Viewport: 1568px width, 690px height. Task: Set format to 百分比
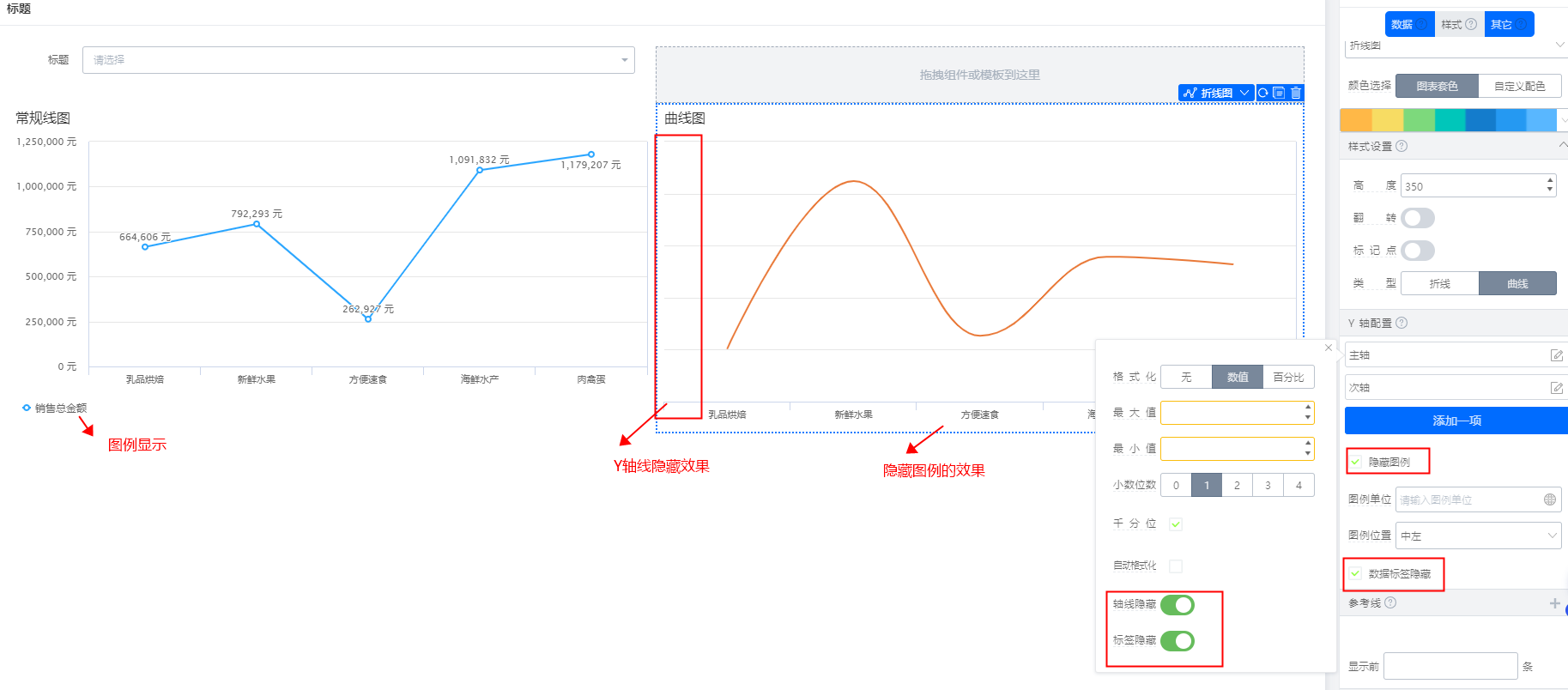[x=1288, y=377]
